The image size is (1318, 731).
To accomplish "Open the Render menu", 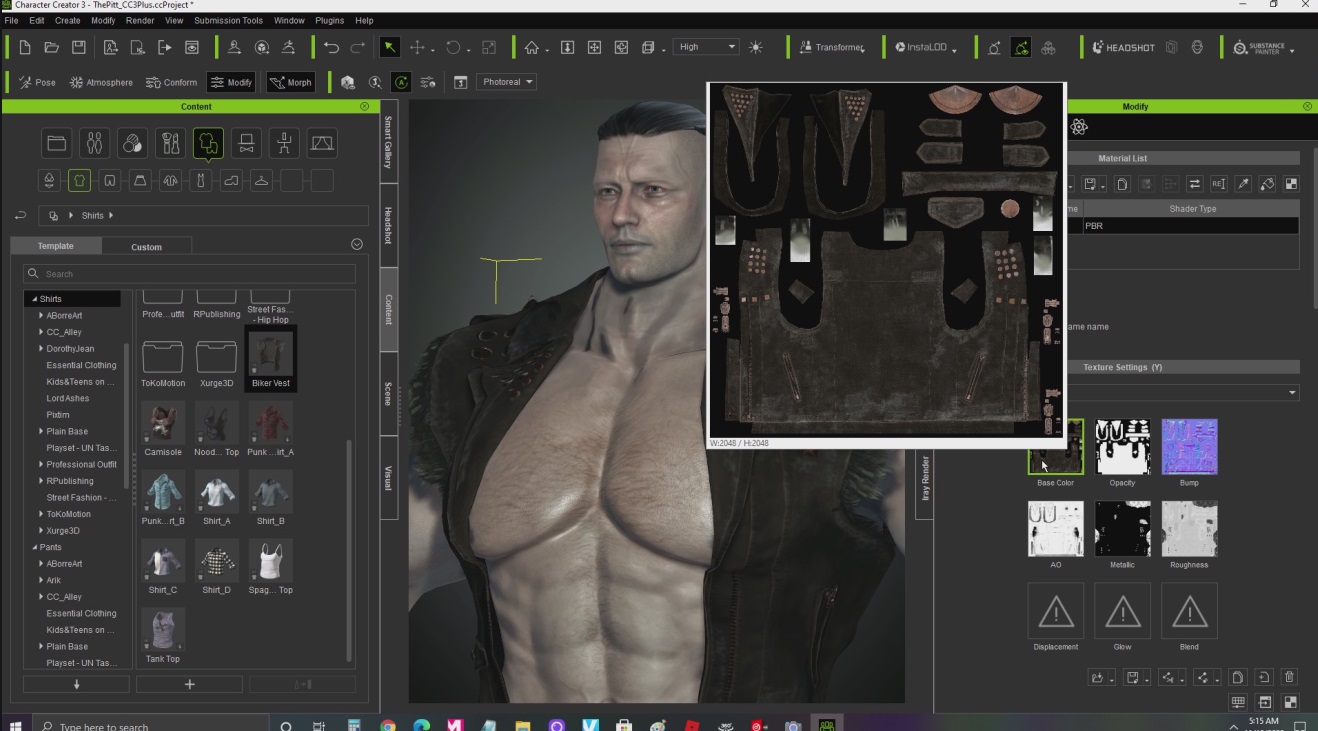I will (x=140, y=20).
